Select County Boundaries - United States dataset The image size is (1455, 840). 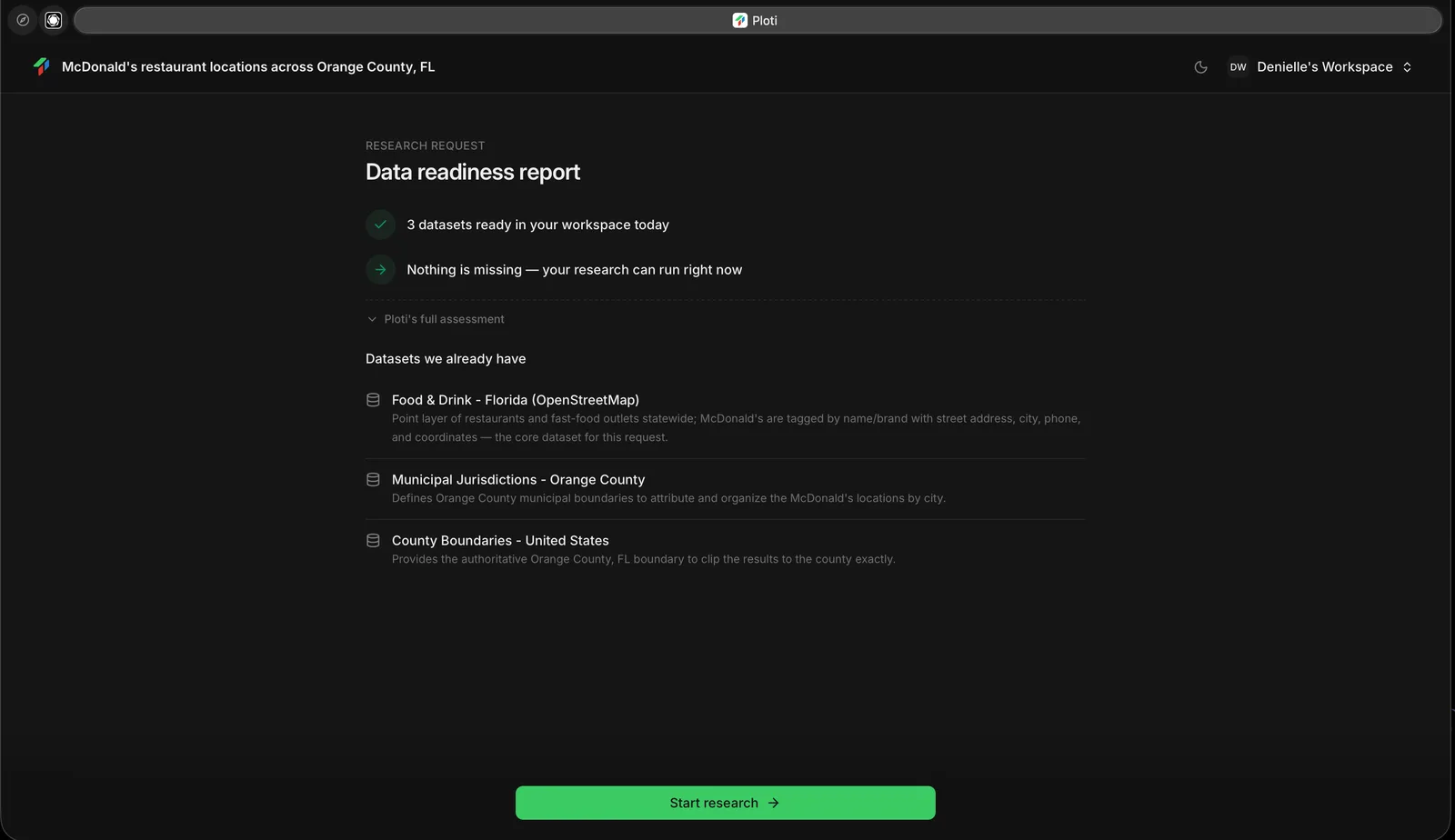tap(500, 540)
